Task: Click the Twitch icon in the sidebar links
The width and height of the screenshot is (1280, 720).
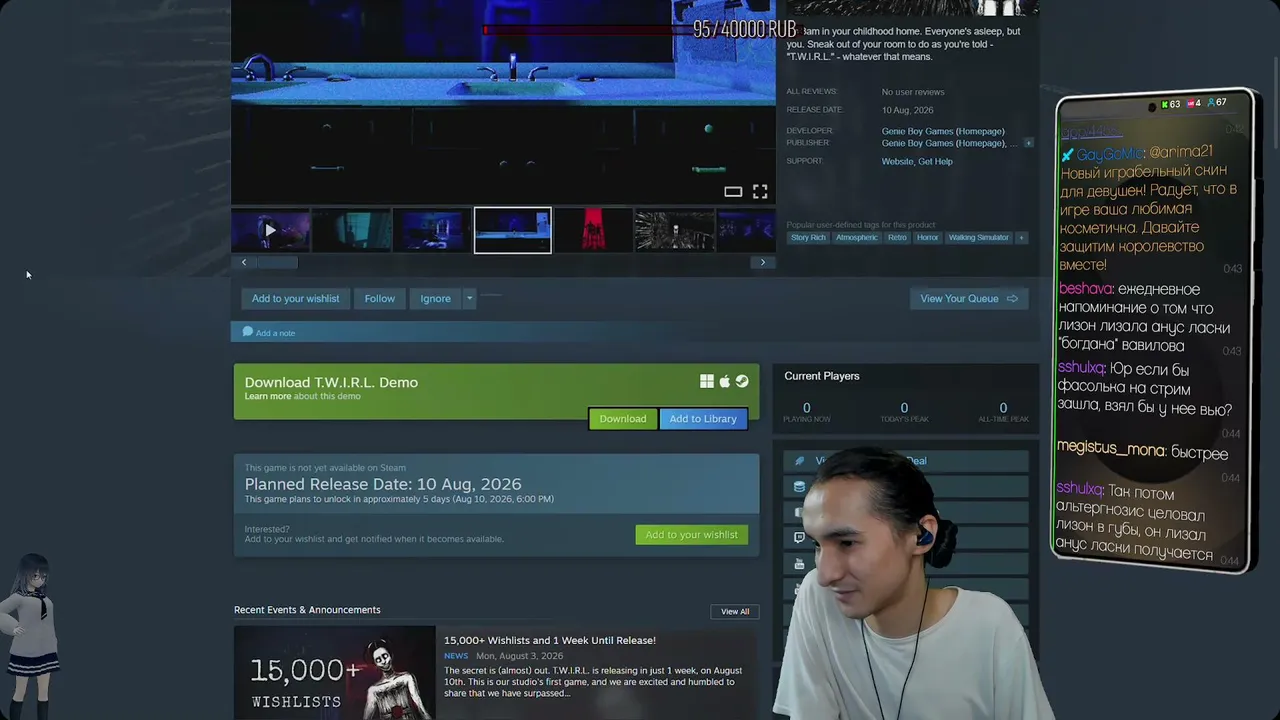Action: [x=799, y=538]
